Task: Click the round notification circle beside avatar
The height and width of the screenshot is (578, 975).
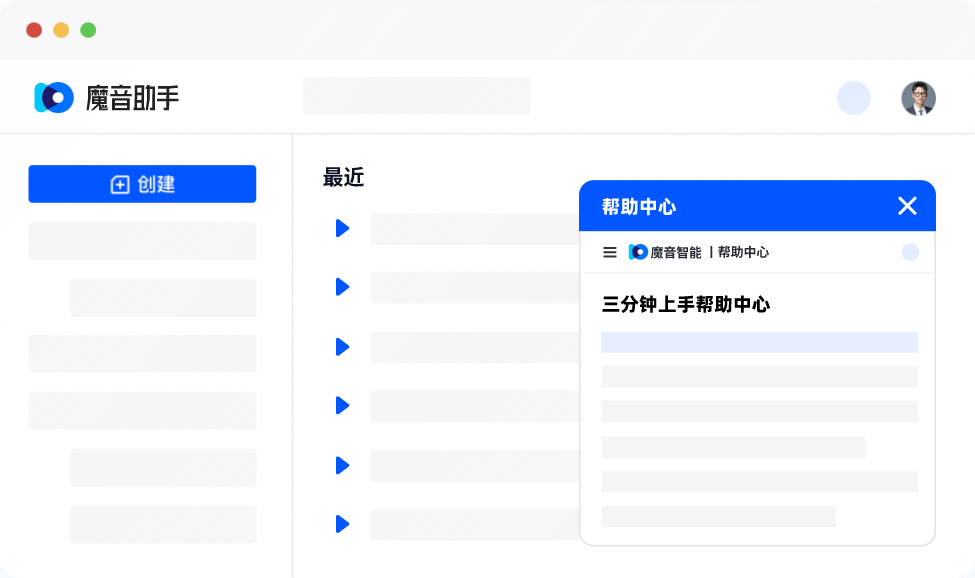Action: pos(854,98)
